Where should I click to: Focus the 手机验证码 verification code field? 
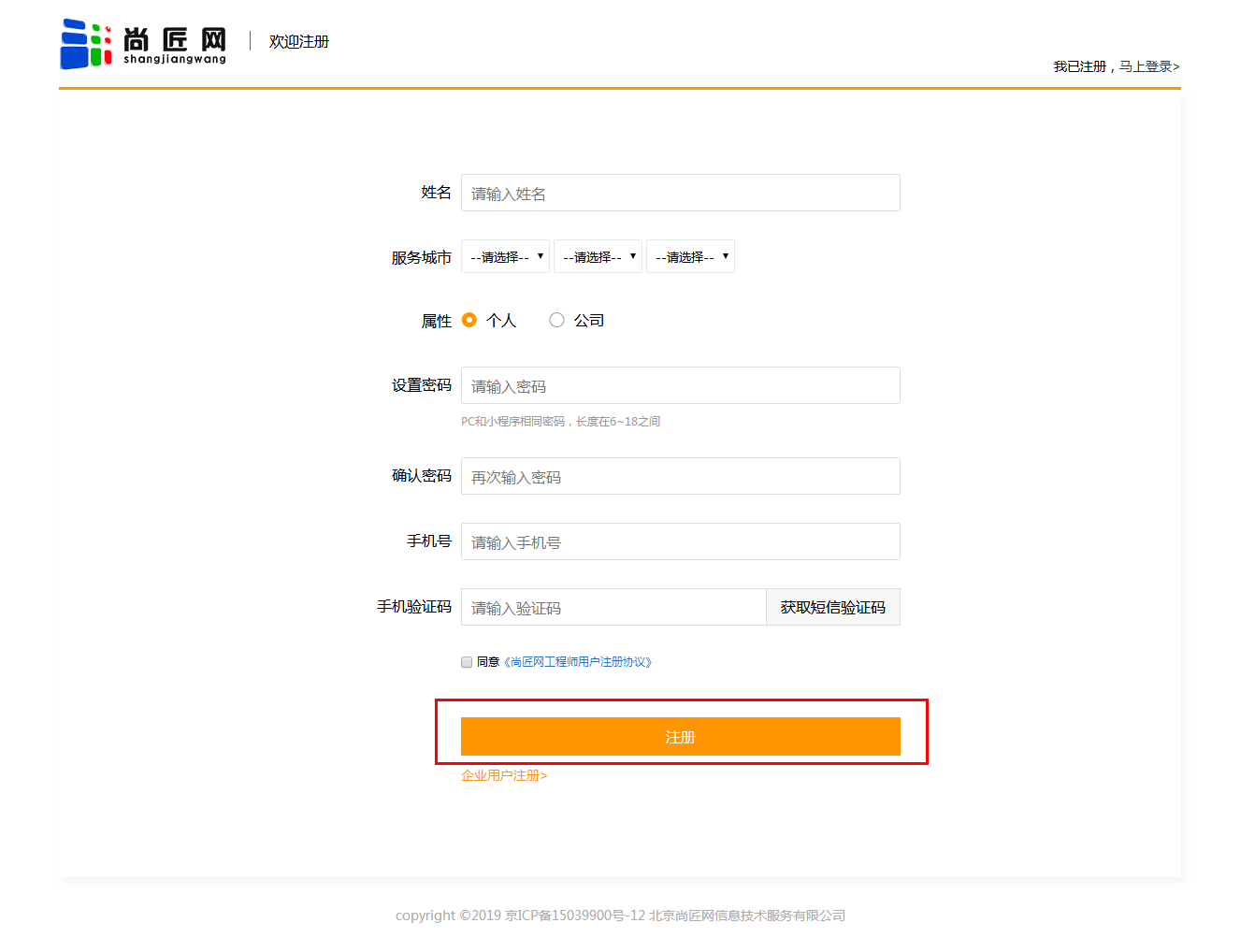click(x=613, y=607)
